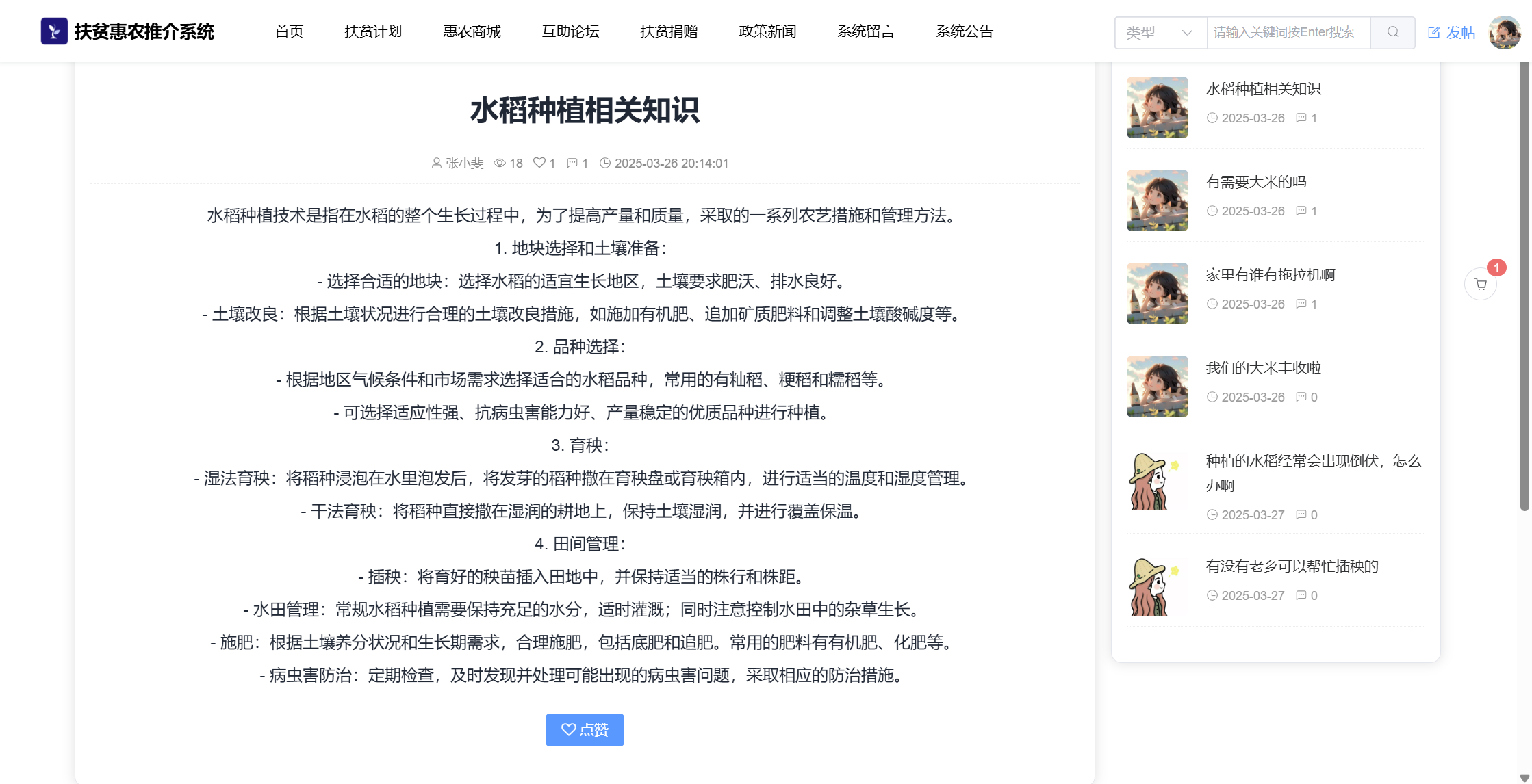Click the keyword search input field

tap(1288, 32)
